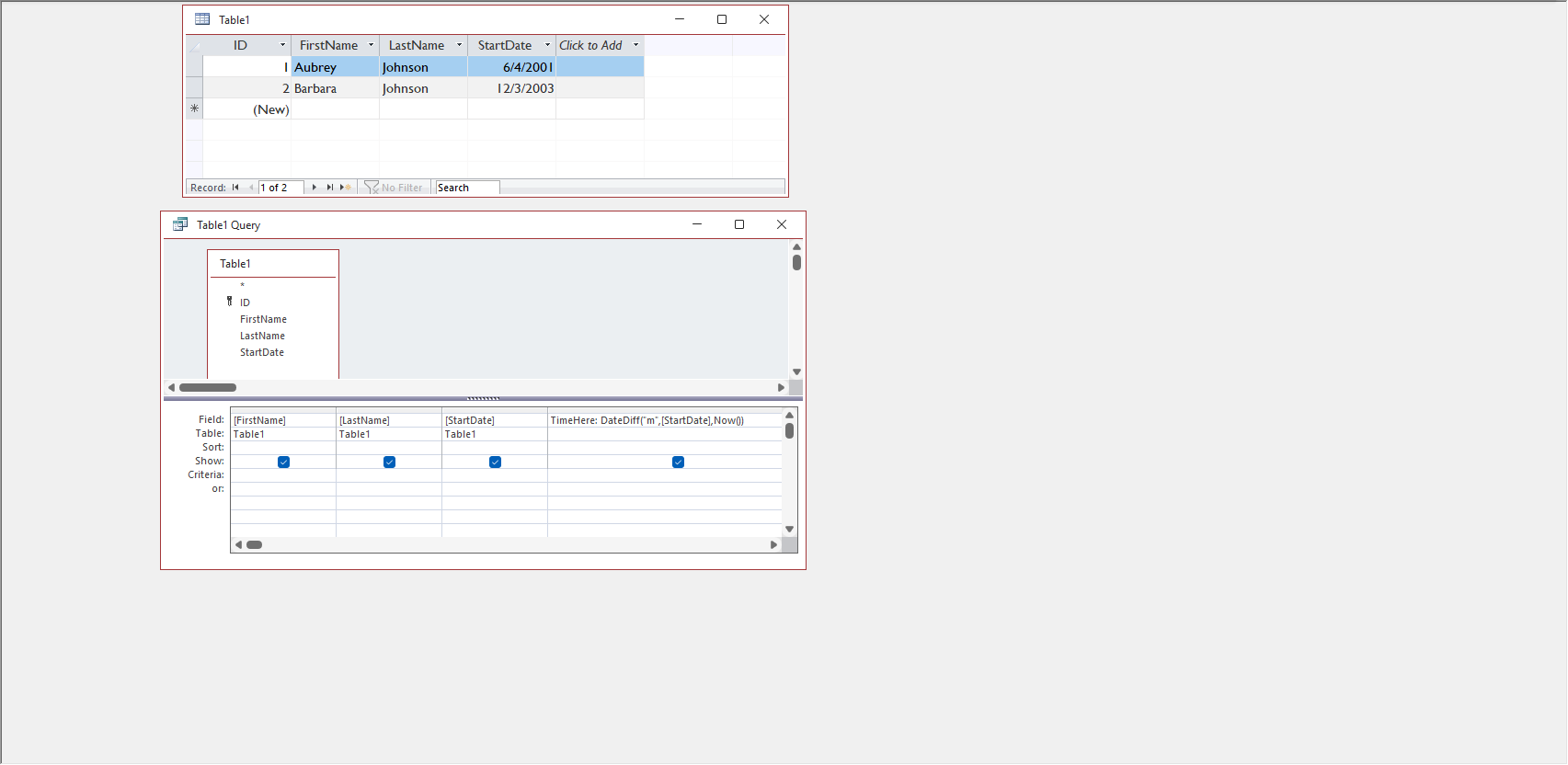
Task: Jump to last record in Table1
Action: point(329,188)
